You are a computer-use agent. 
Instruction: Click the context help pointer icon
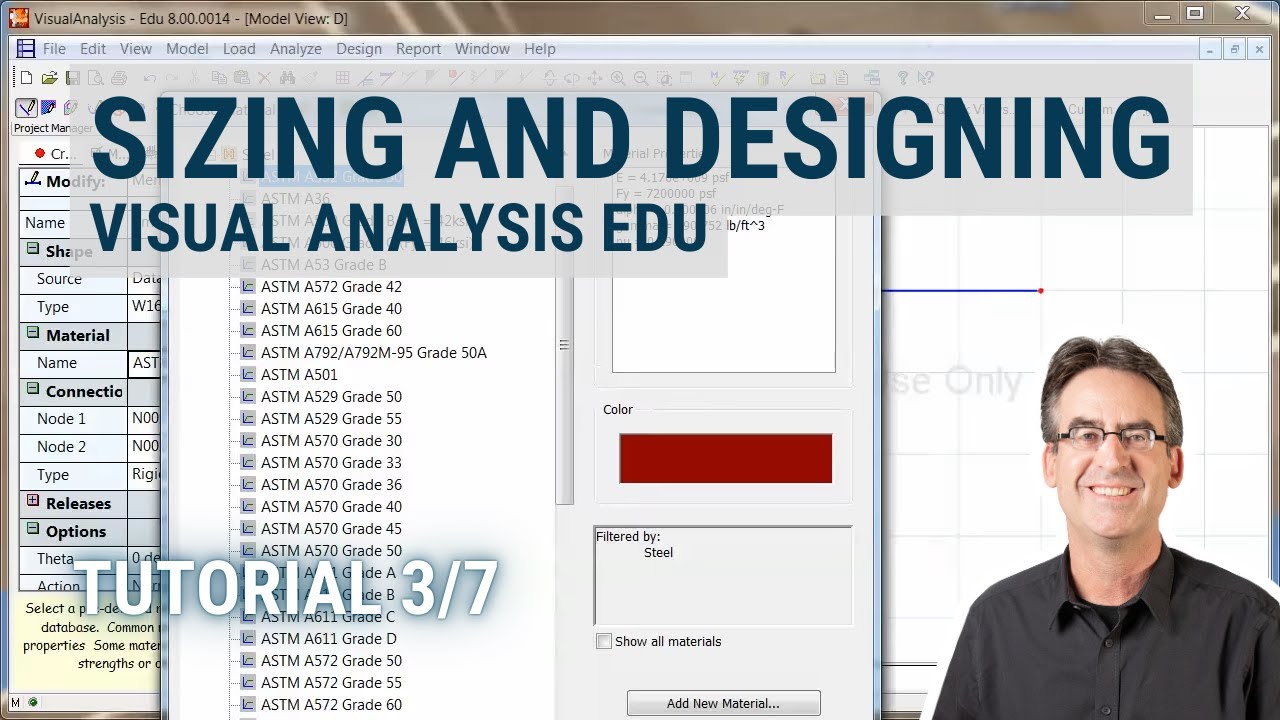coord(925,78)
